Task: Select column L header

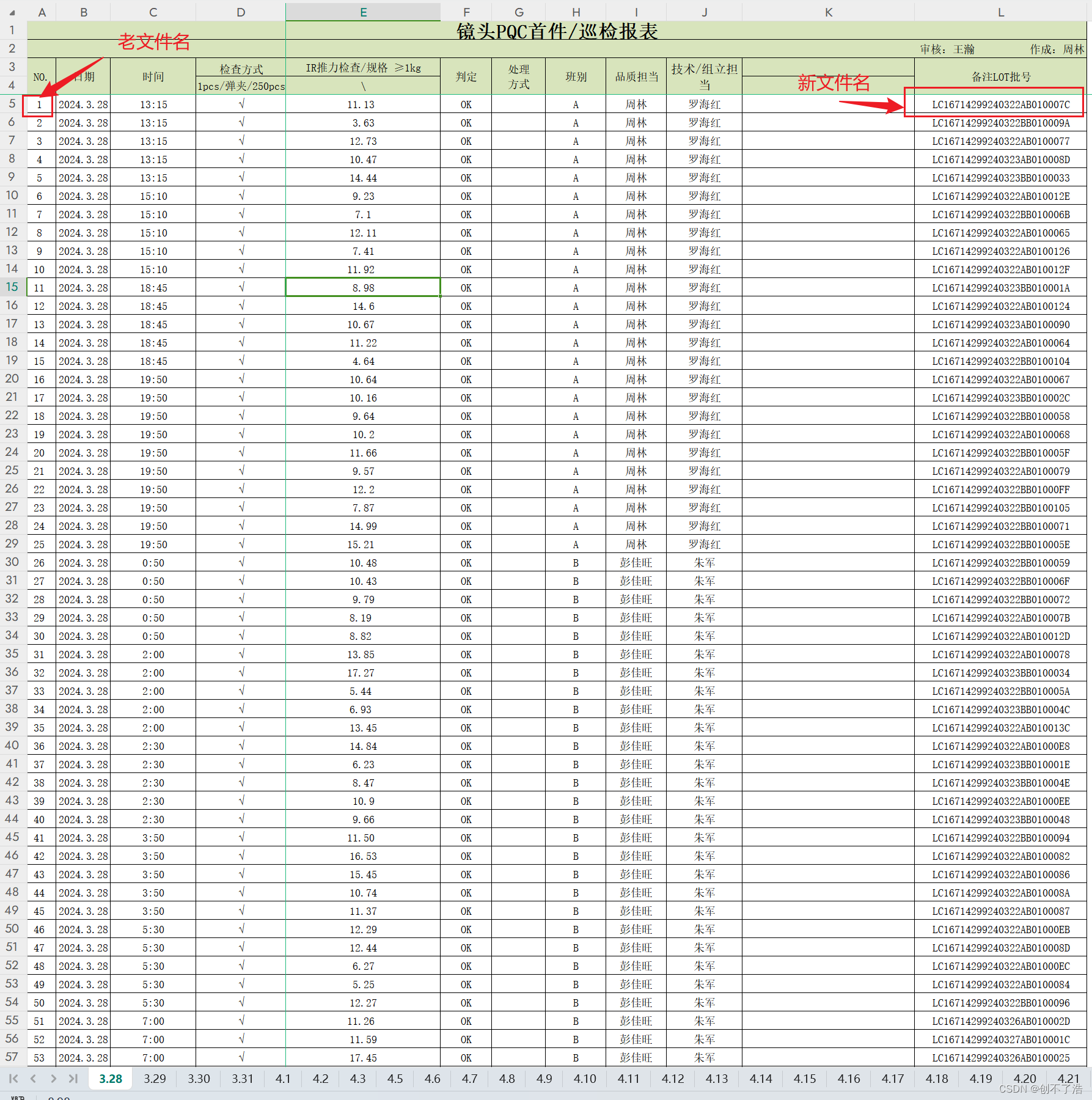Action: (1000, 12)
